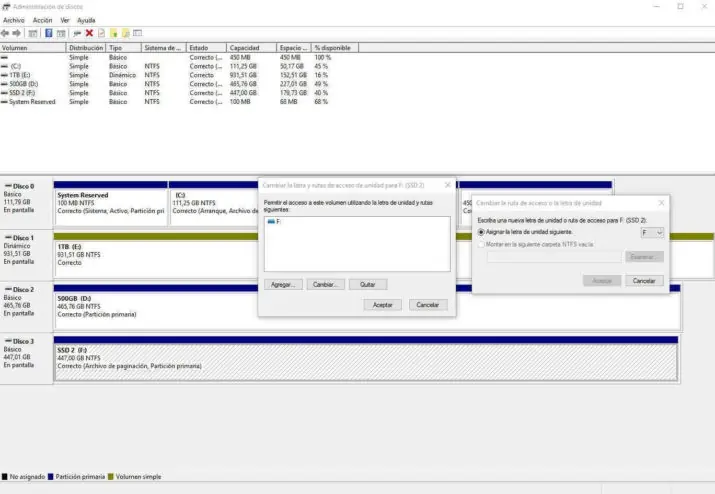Click the disk icon beside Disco 3

(8, 341)
